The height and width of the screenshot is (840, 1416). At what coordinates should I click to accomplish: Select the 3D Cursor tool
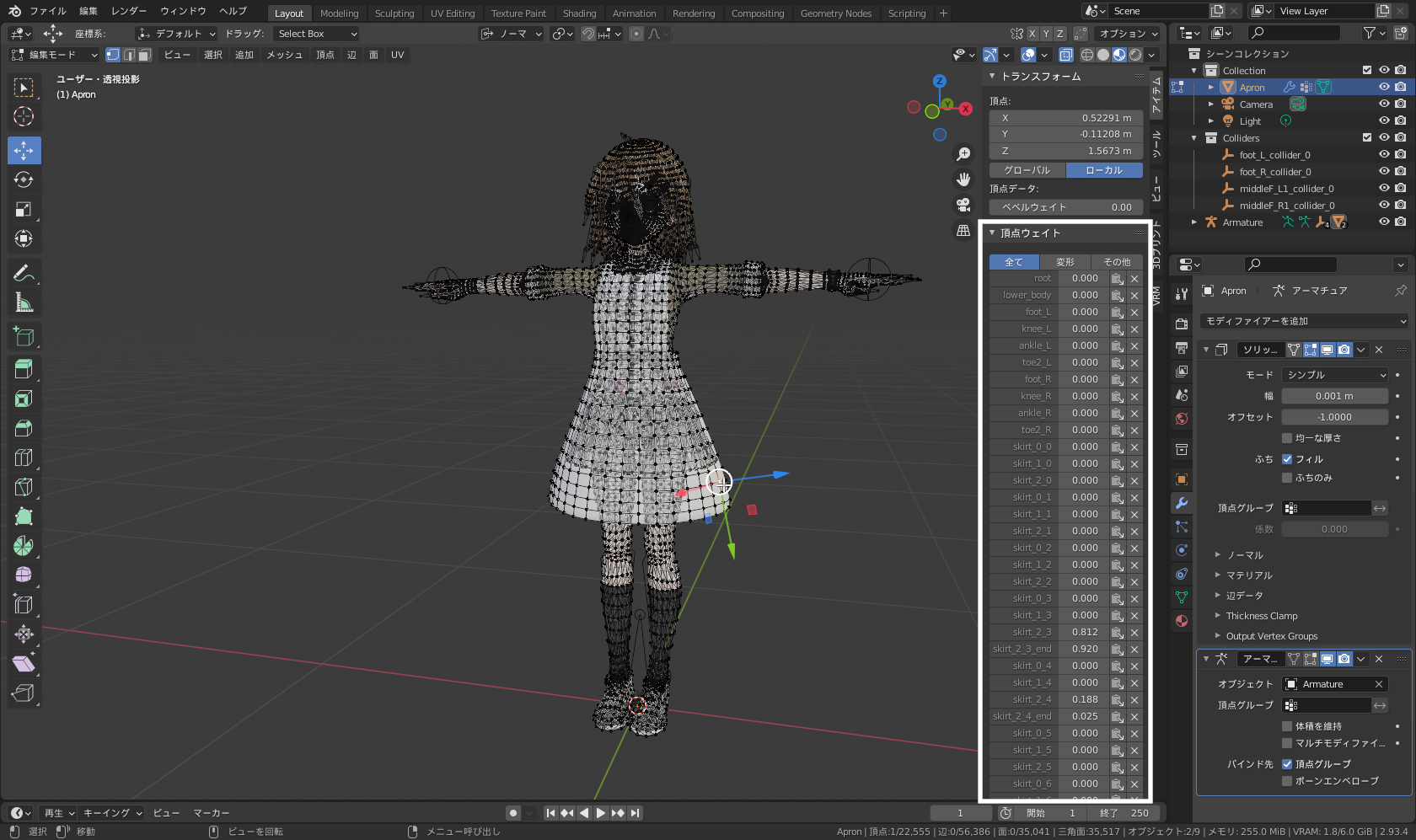(x=24, y=117)
